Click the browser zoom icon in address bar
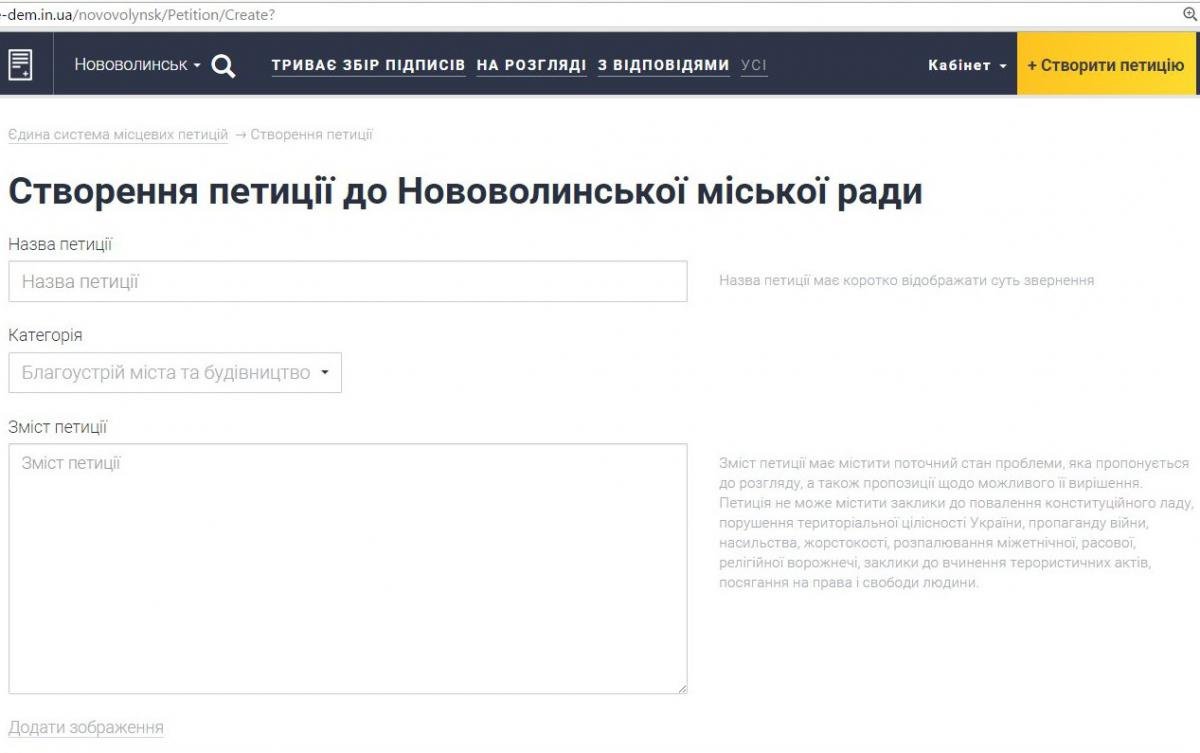Viewport: 1200px width, 753px height. 1189,14
